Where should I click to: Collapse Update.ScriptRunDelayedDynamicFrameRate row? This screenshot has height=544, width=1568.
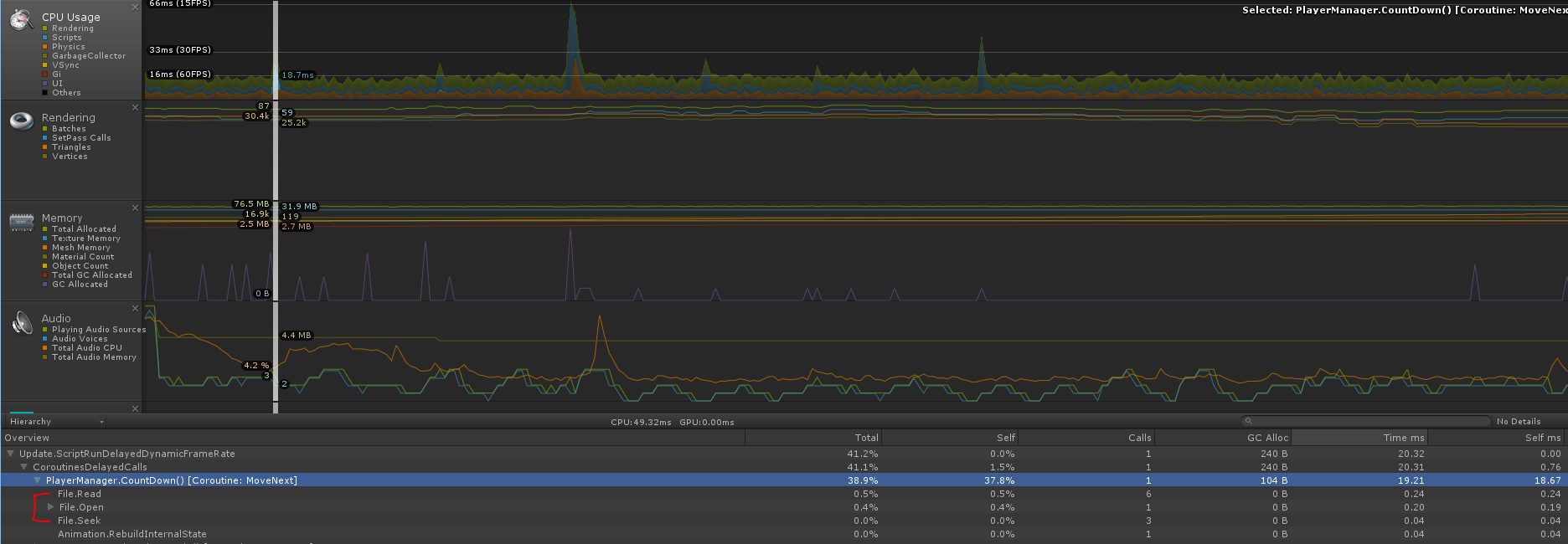point(11,454)
